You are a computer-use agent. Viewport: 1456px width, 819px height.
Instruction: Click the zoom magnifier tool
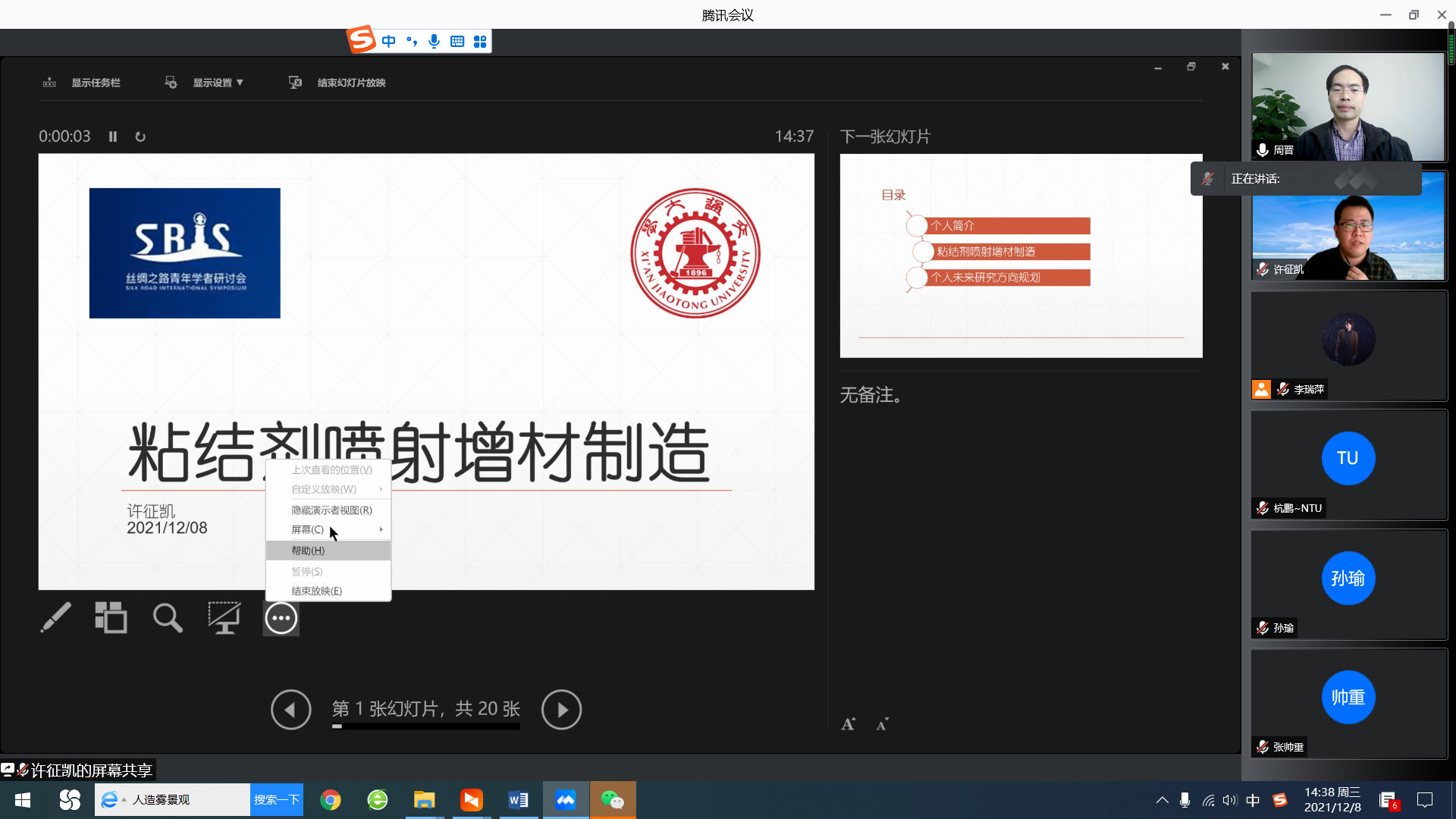168,618
